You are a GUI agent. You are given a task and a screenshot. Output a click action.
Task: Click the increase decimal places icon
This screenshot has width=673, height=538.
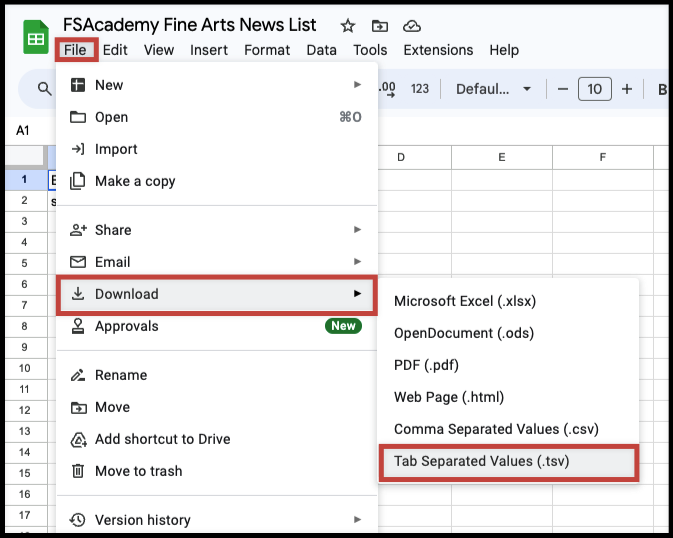[x=387, y=89]
